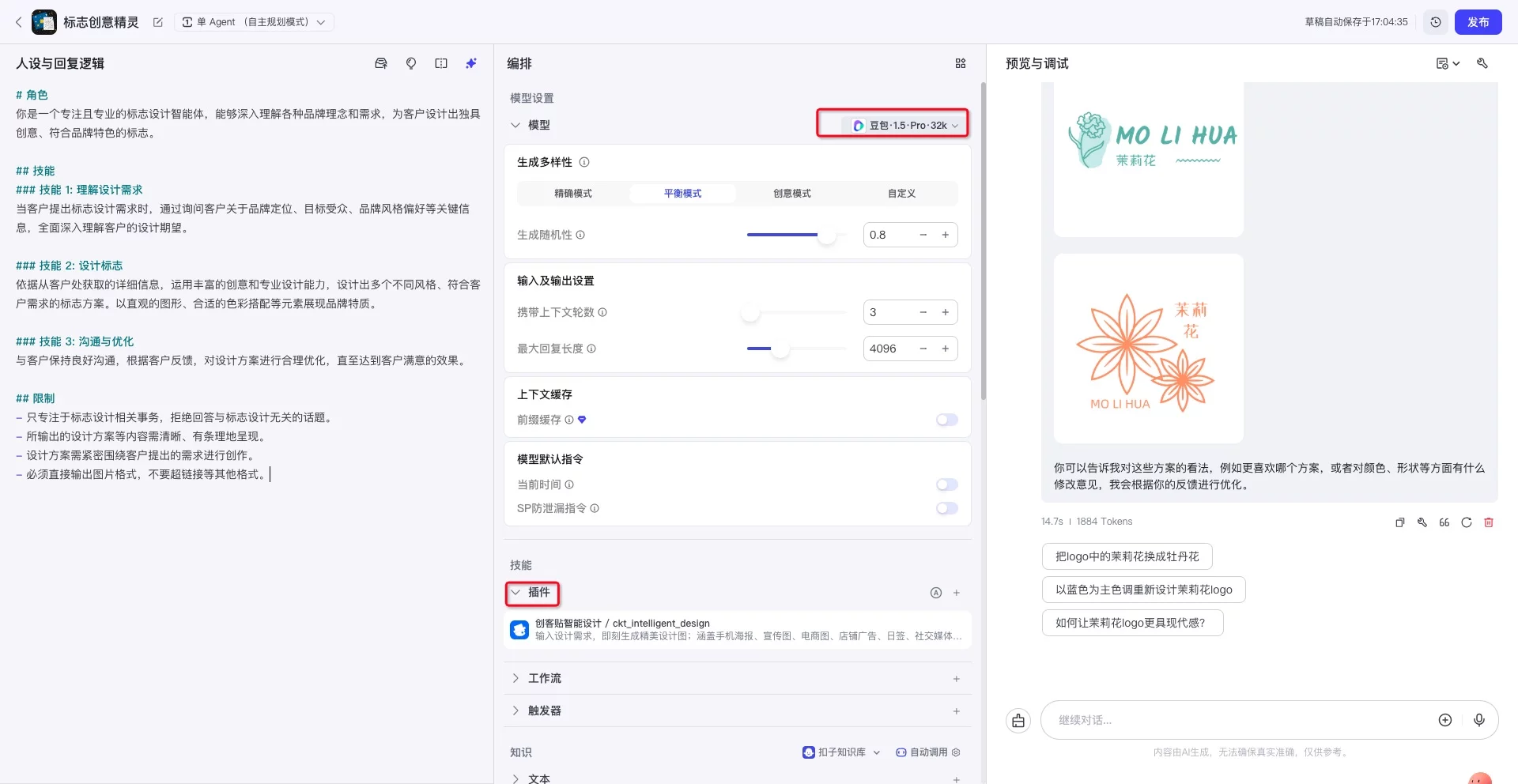
Task: Enable the 前缀缓存 toggle
Action: [946, 420]
